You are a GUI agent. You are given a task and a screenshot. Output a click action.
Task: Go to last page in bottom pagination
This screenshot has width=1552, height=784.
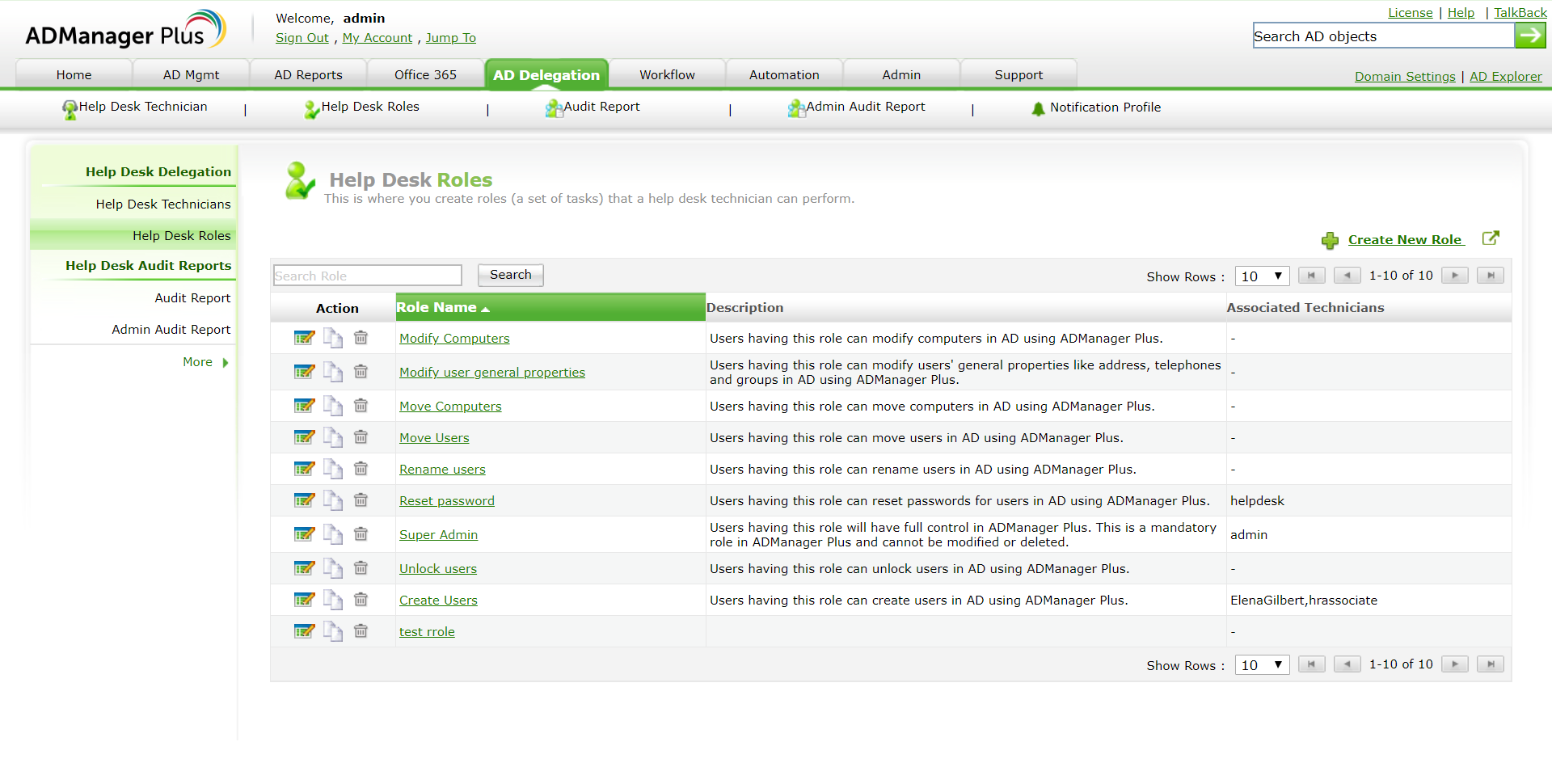pyautogui.click(x=1491, y=664)
